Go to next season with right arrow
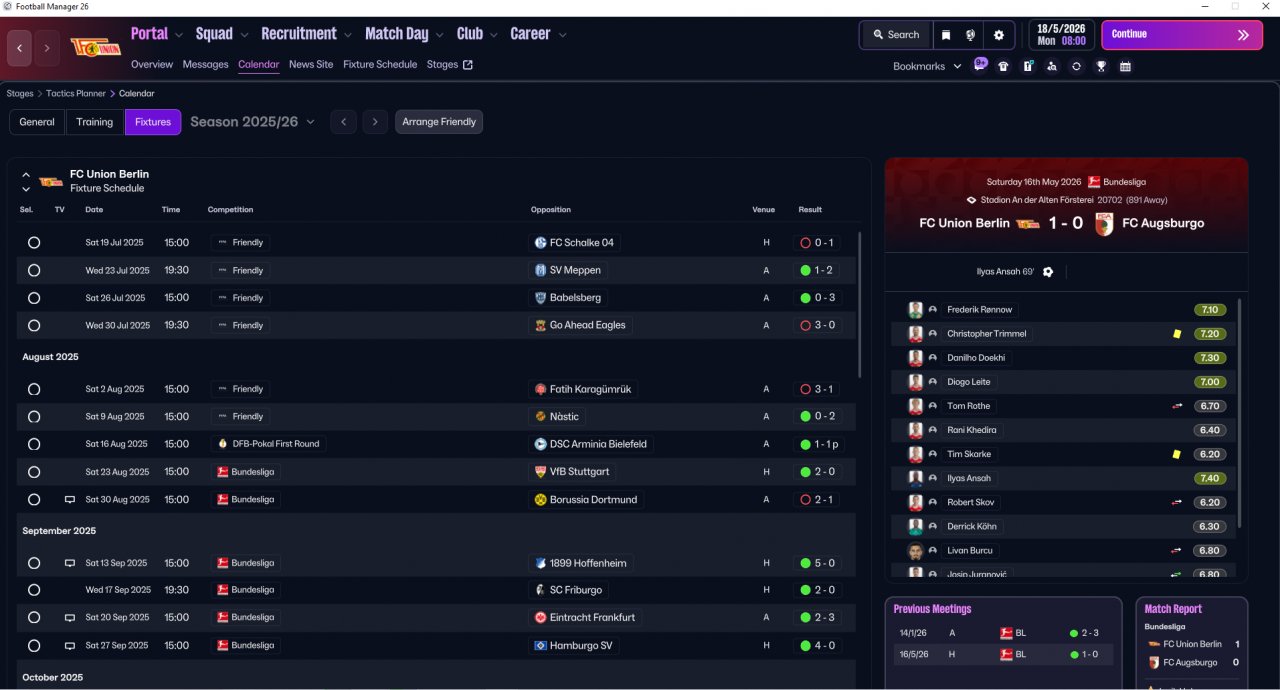1280x690 pixels. 375,122
